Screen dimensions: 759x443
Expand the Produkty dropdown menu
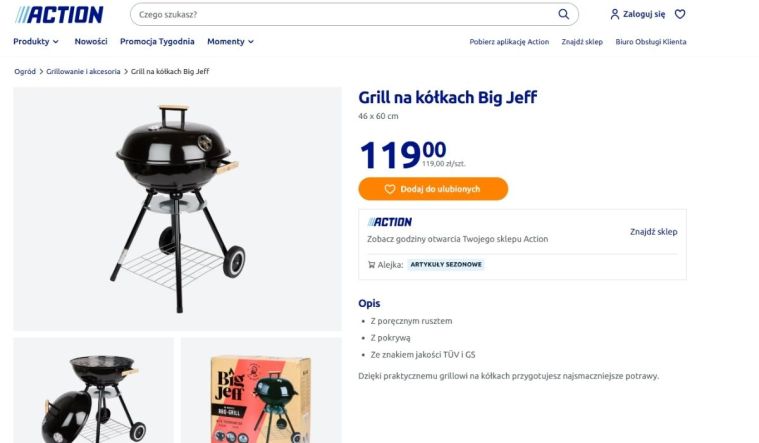(36, 42)
